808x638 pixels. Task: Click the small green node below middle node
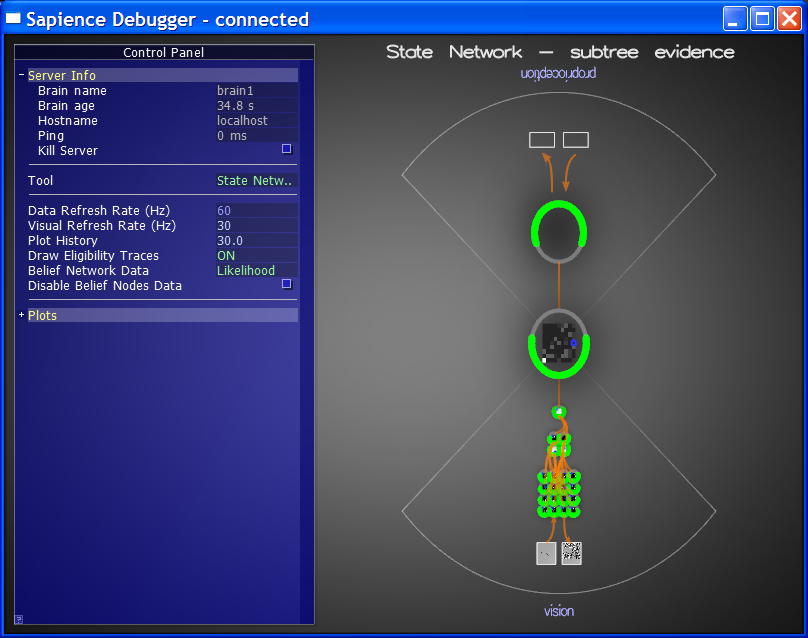click(x=559, y=412)
